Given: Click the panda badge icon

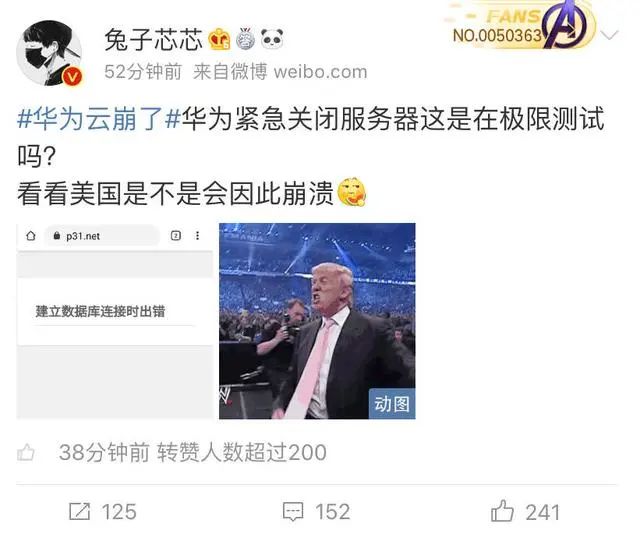Looking at the screenshot, I should tap(272, 39).
